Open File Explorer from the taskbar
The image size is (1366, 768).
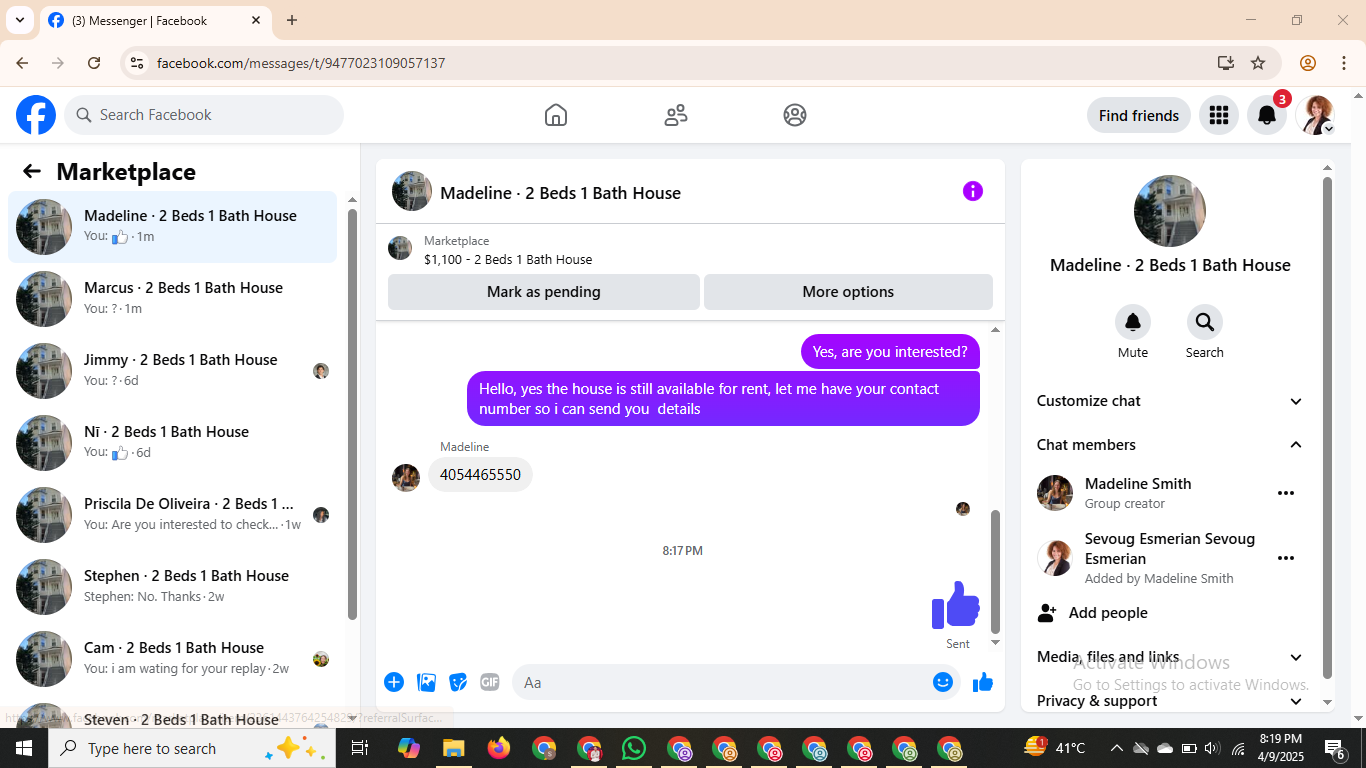pos(453,748)
